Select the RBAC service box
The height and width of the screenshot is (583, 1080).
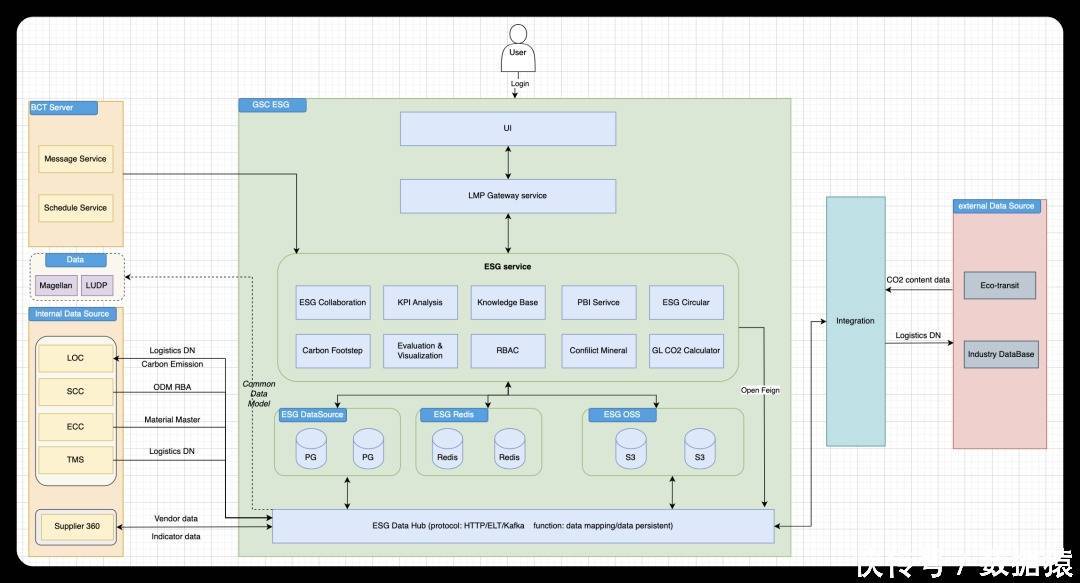(x=508, y=350)
